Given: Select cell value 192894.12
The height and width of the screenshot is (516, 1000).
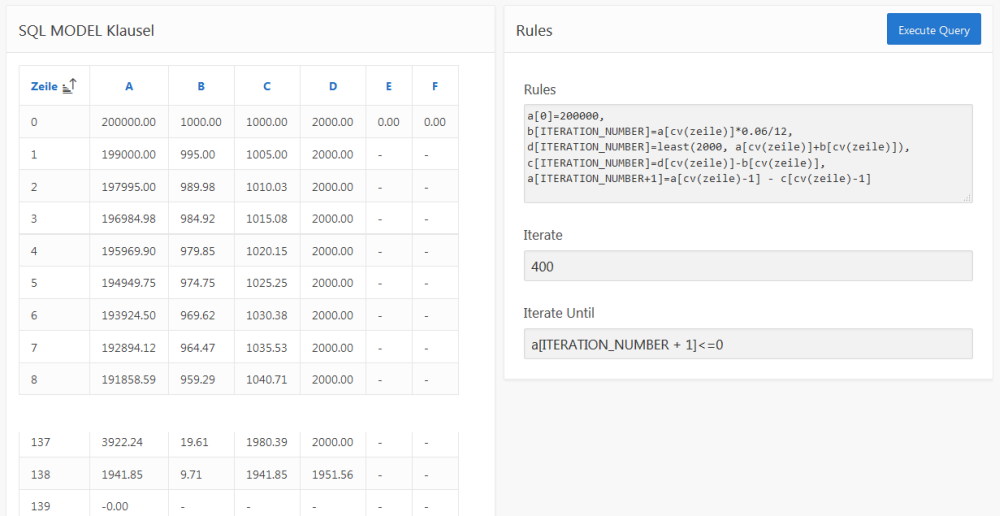Looking at the screenshot, I should pos(129,348).
